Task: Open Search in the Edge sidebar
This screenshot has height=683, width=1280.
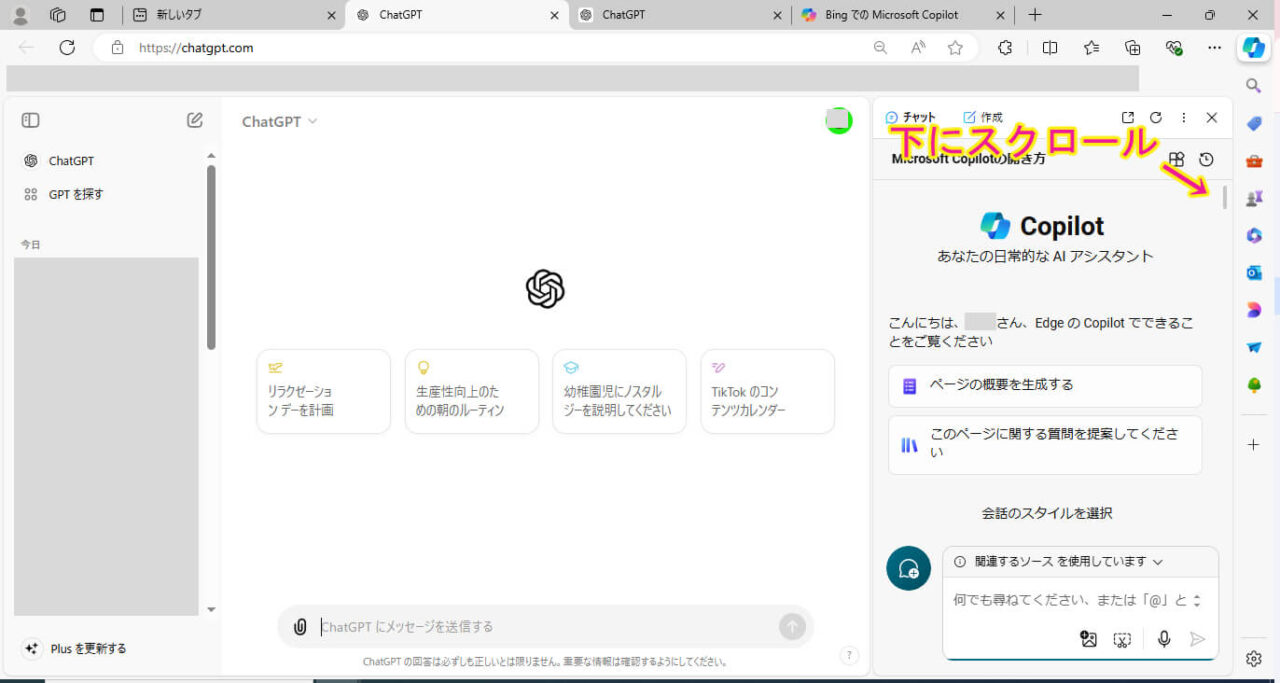Action: (x=1254, y=86)
